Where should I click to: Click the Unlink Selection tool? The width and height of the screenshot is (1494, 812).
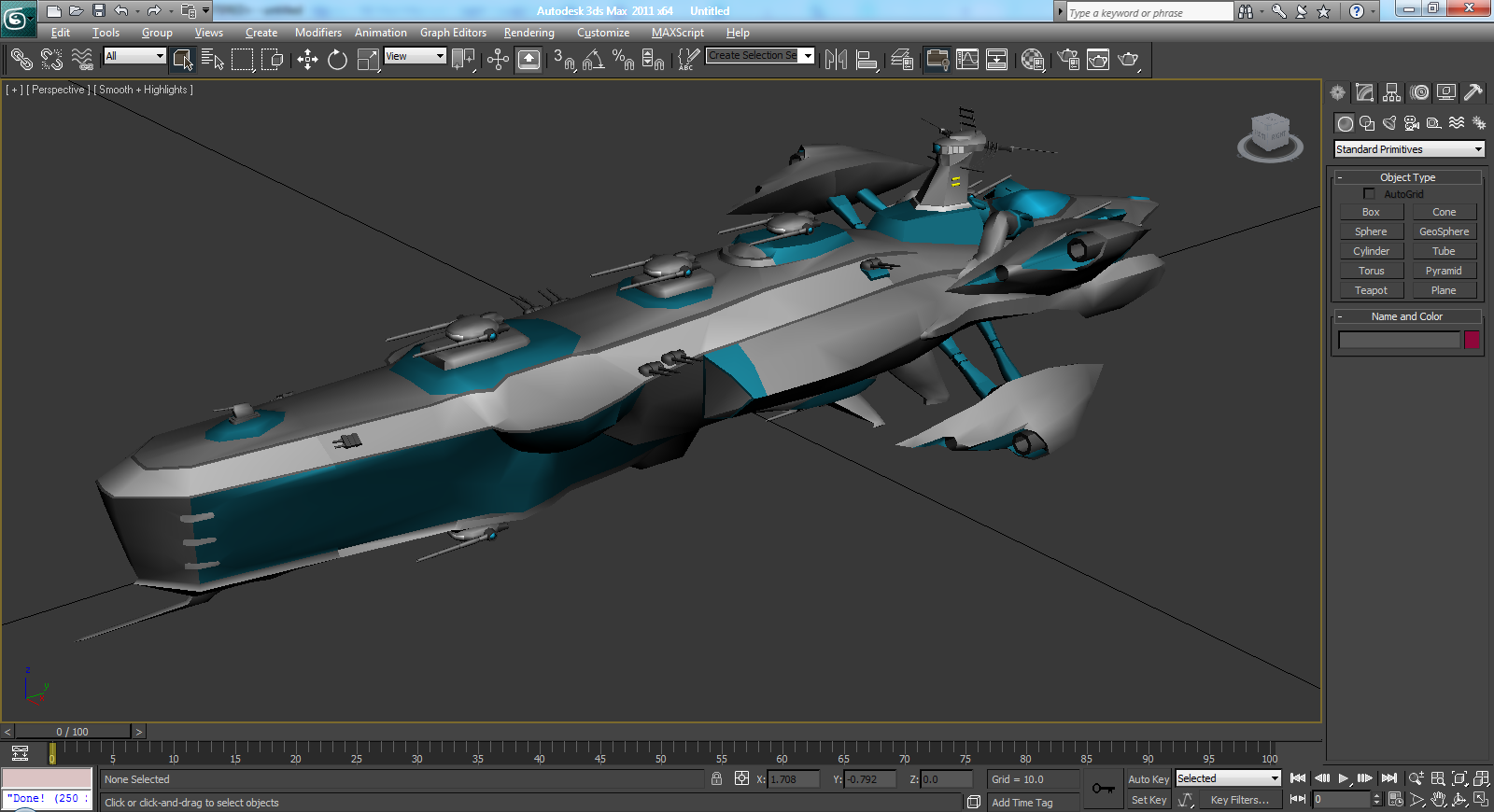pyautogui.click(x=51, y=60)
